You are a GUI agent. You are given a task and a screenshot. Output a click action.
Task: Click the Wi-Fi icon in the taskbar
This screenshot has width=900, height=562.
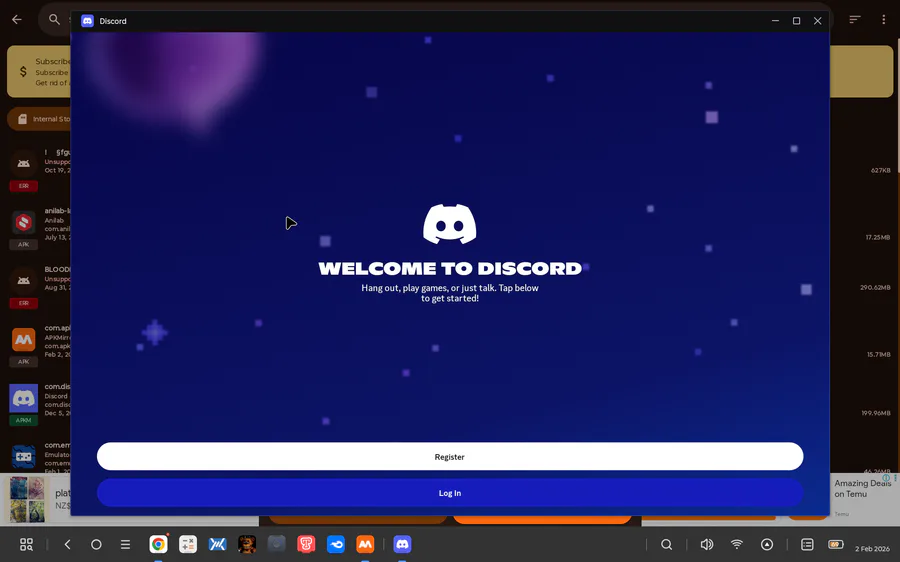(x=736, y=544)
